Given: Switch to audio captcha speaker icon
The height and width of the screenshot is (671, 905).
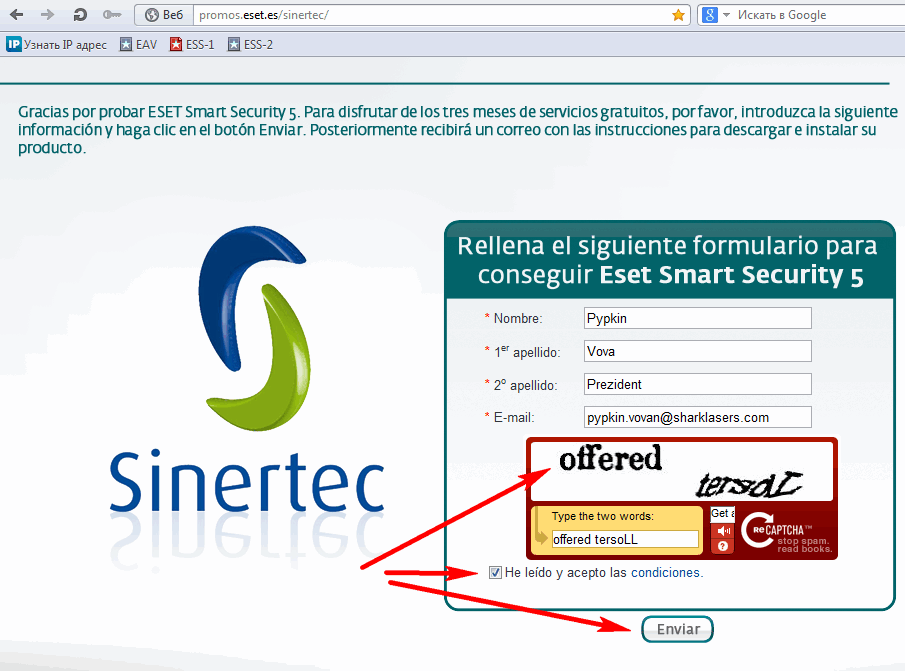Looking at the screenshot, I should click(723, 530).
